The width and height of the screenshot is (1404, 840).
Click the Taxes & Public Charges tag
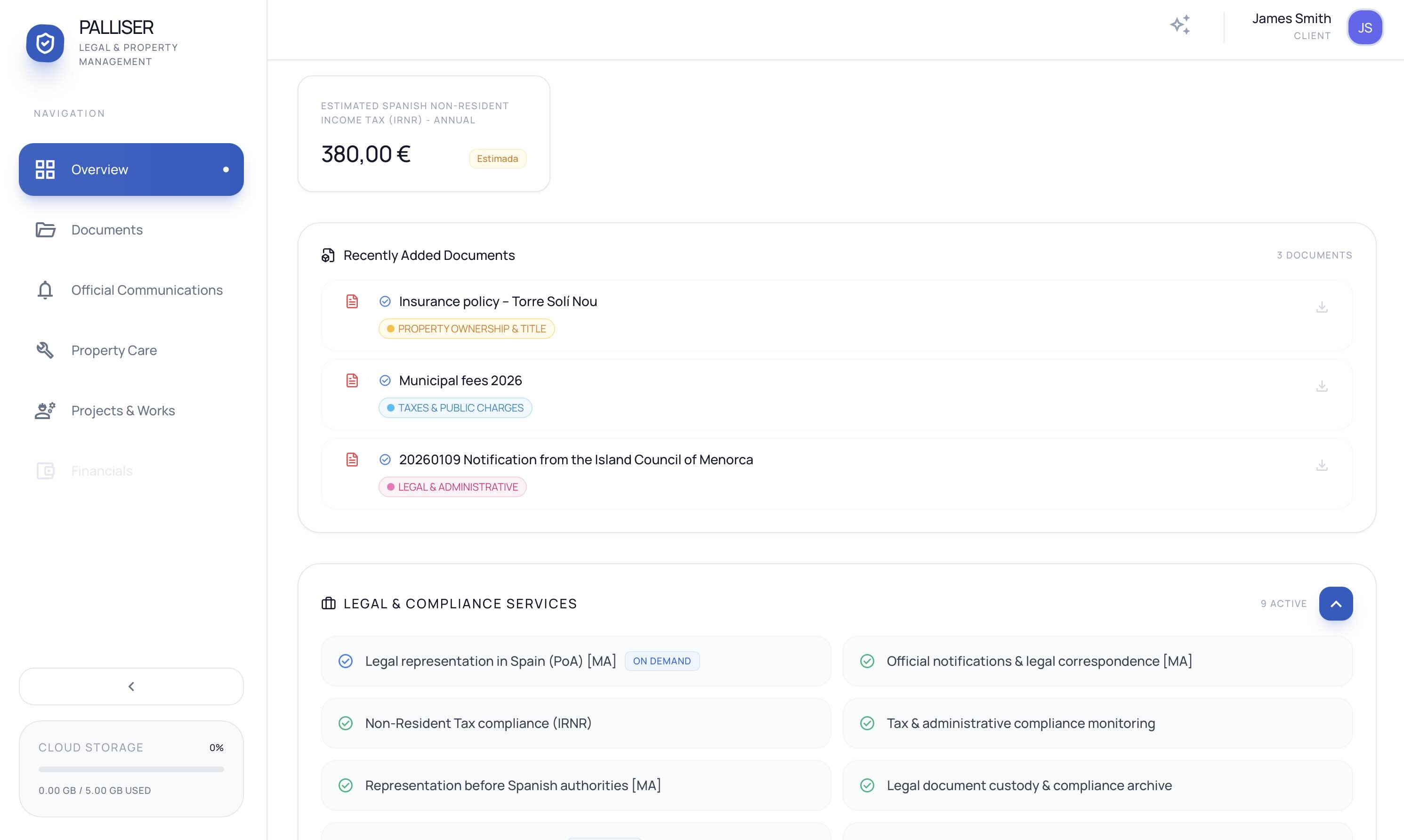coord(455,408)
